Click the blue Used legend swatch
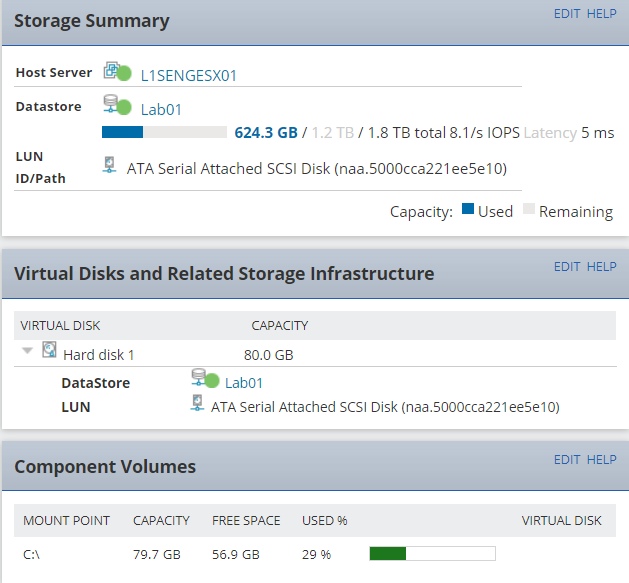The image size is (629, 583). click(467, 211)
